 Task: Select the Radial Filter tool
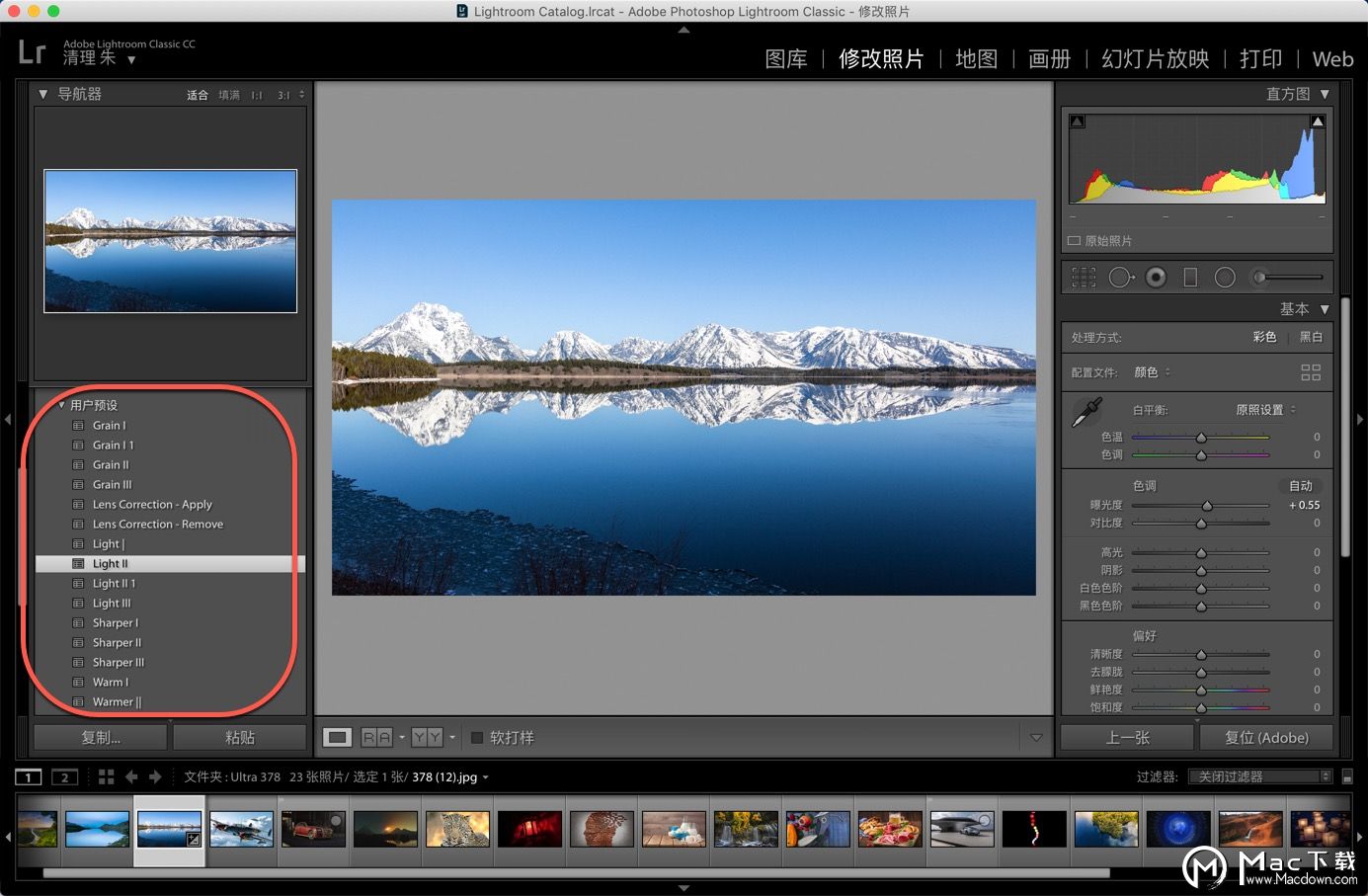click(x=1225, y=278)
